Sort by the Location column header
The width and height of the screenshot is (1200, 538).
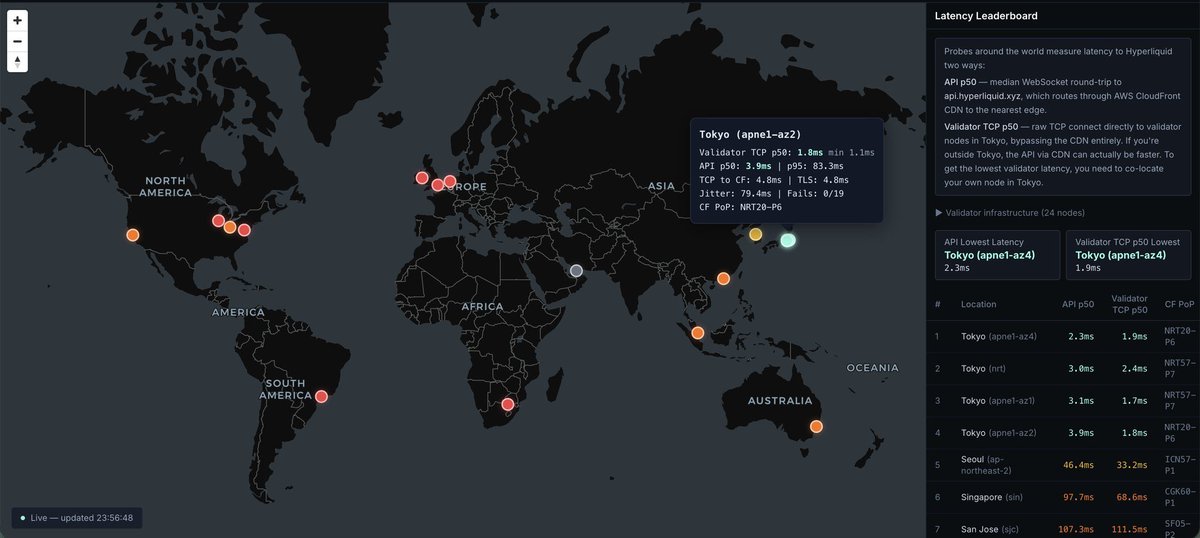coord(978,304)
